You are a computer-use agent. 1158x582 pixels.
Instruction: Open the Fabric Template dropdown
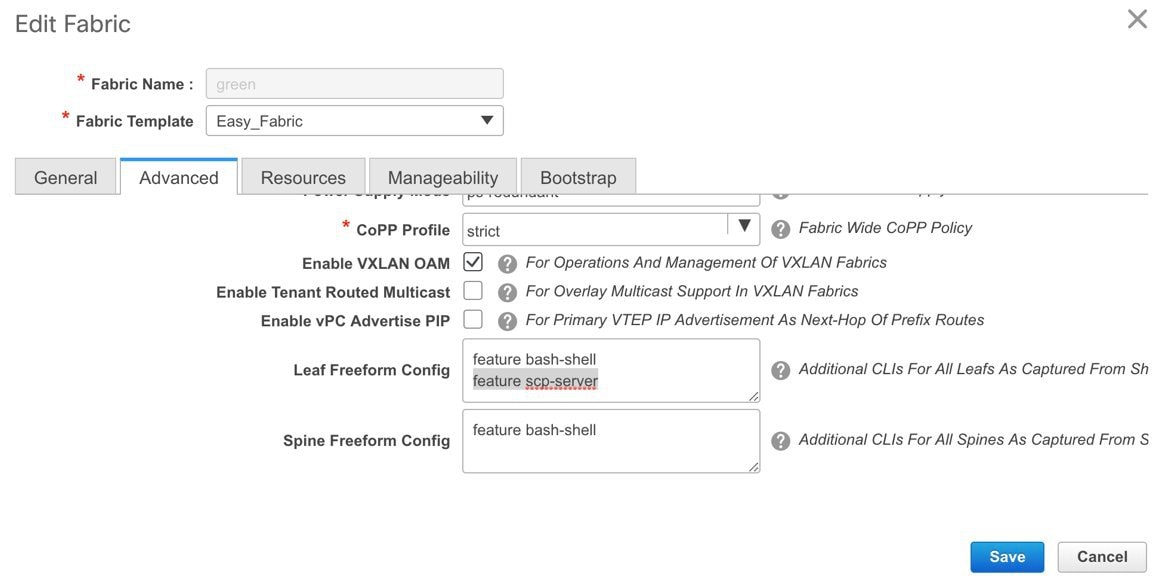(354, 120)
